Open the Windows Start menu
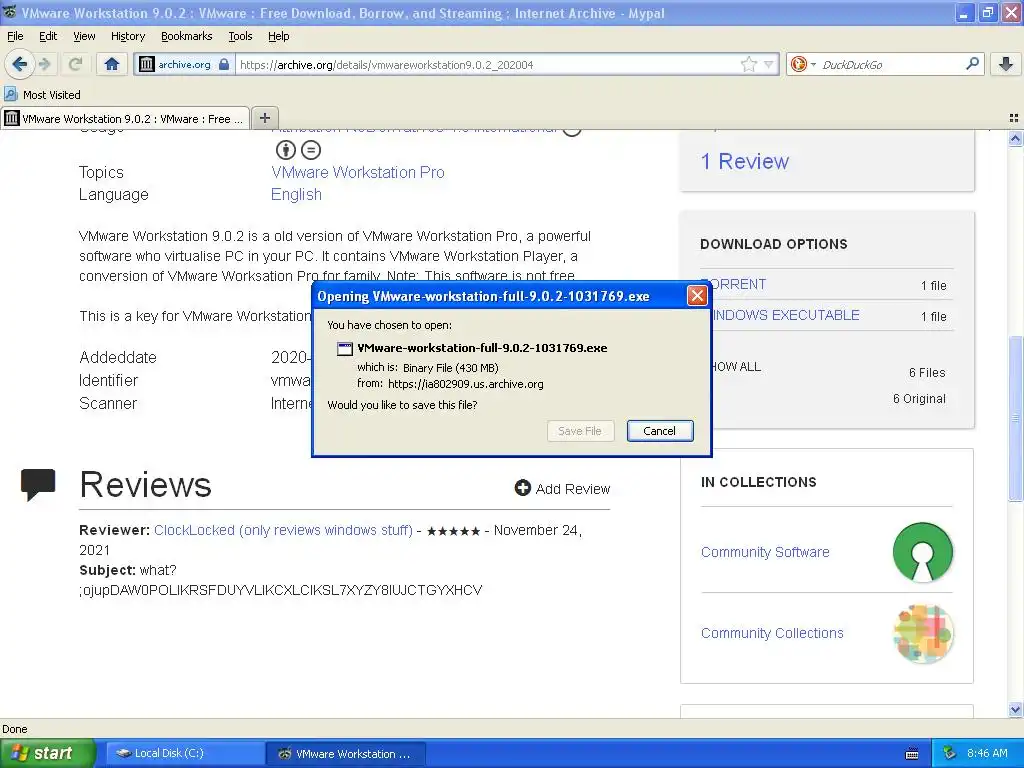1024x768 pixels. (47, 754)
